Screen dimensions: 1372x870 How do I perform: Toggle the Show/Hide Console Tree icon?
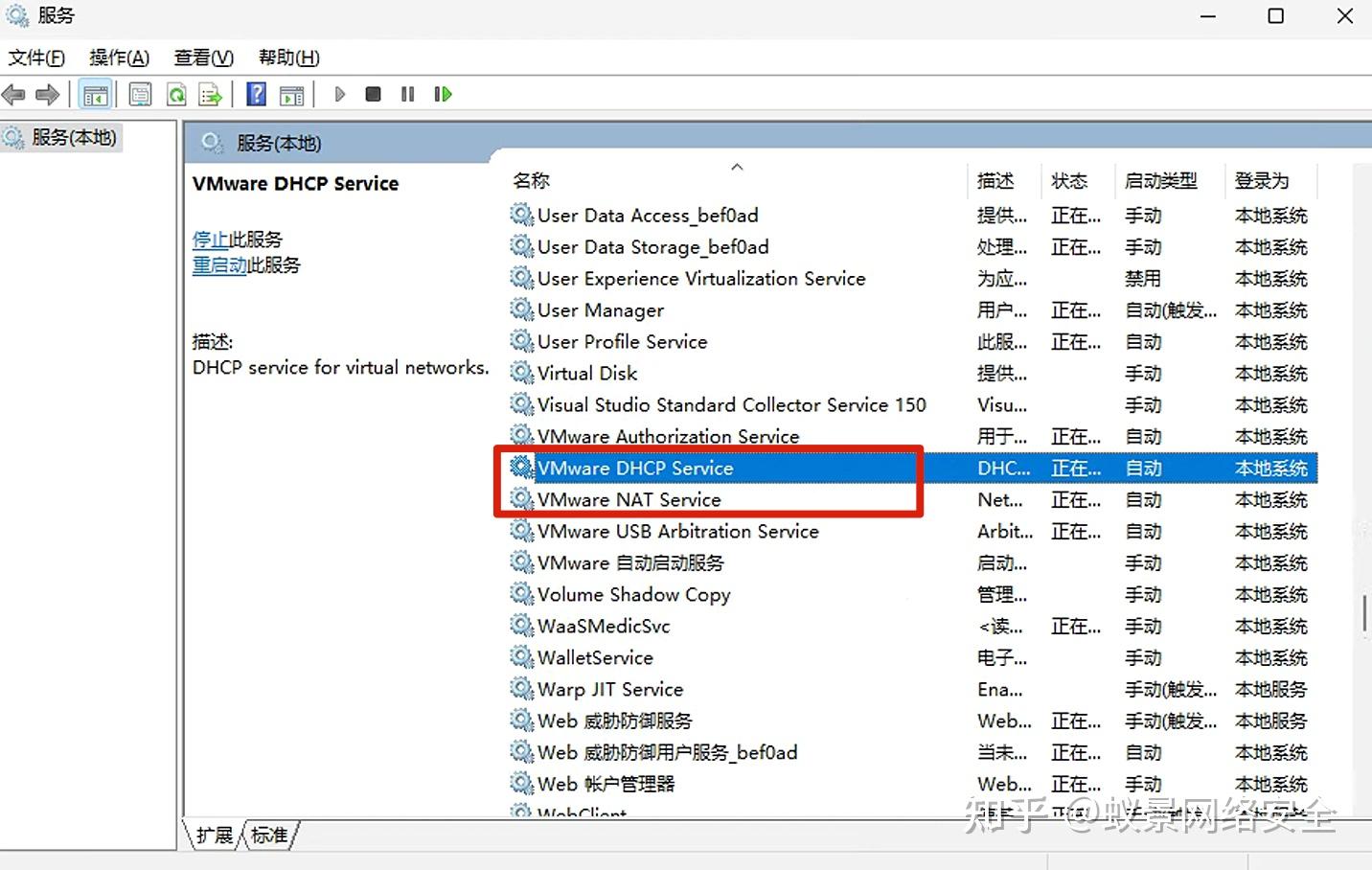coord(96,94)
